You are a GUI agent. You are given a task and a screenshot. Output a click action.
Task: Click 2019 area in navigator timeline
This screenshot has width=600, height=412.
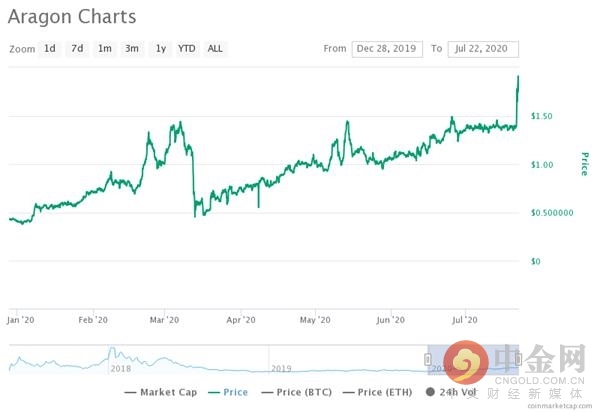(x=281, y=368)
